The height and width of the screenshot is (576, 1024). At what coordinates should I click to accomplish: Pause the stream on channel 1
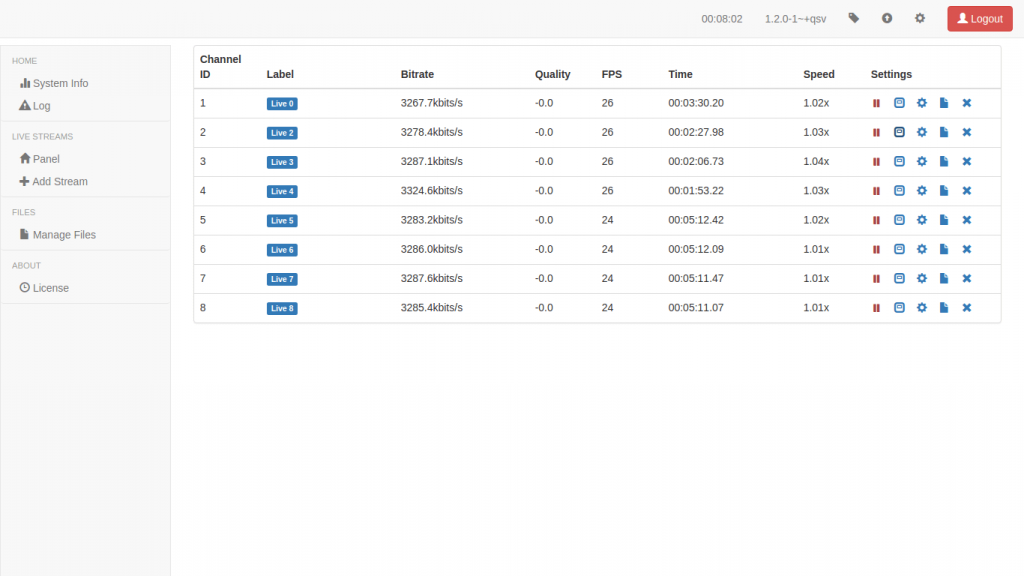point(876,103)
